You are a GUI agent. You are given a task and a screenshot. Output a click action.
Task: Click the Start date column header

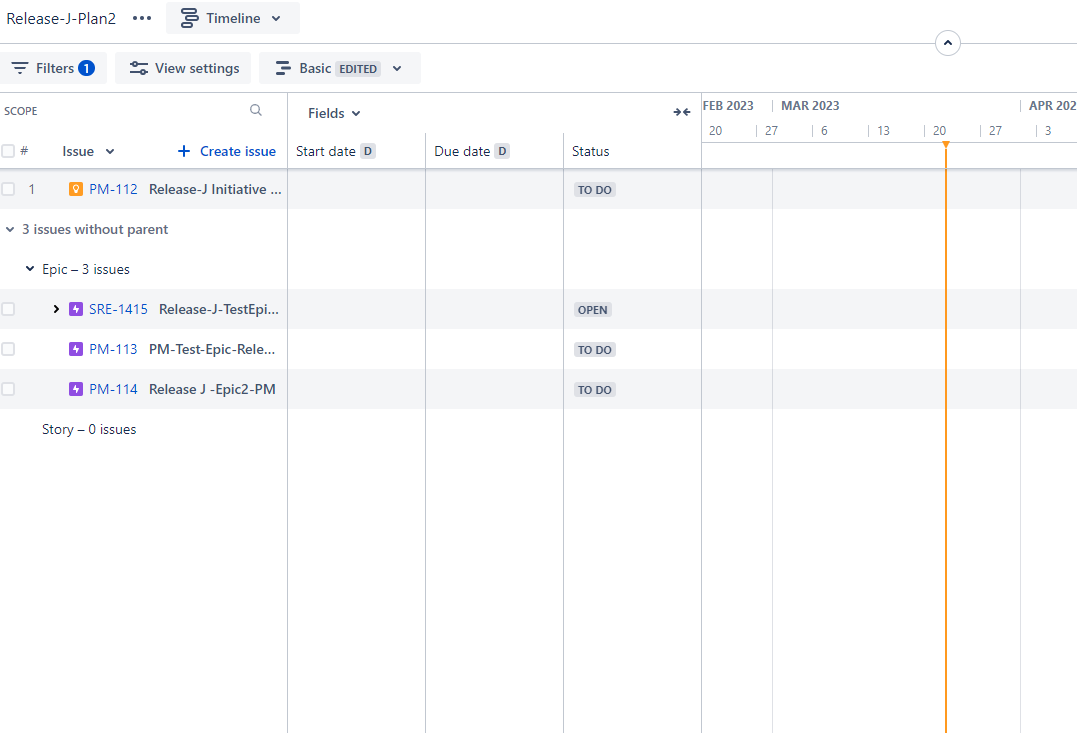(x=326, y=151)
